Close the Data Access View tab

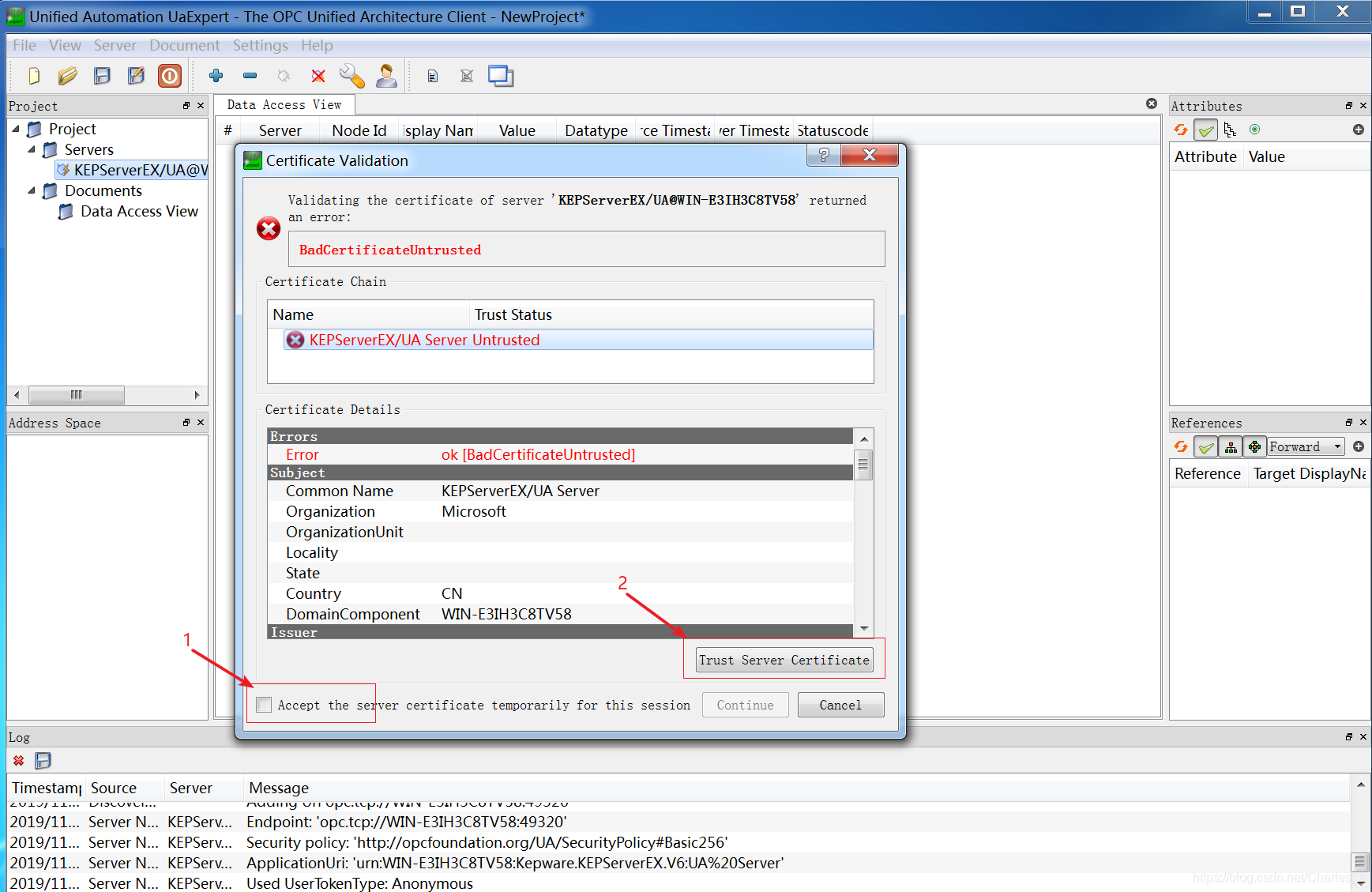pyautogui.click(x=1152, y=104)
